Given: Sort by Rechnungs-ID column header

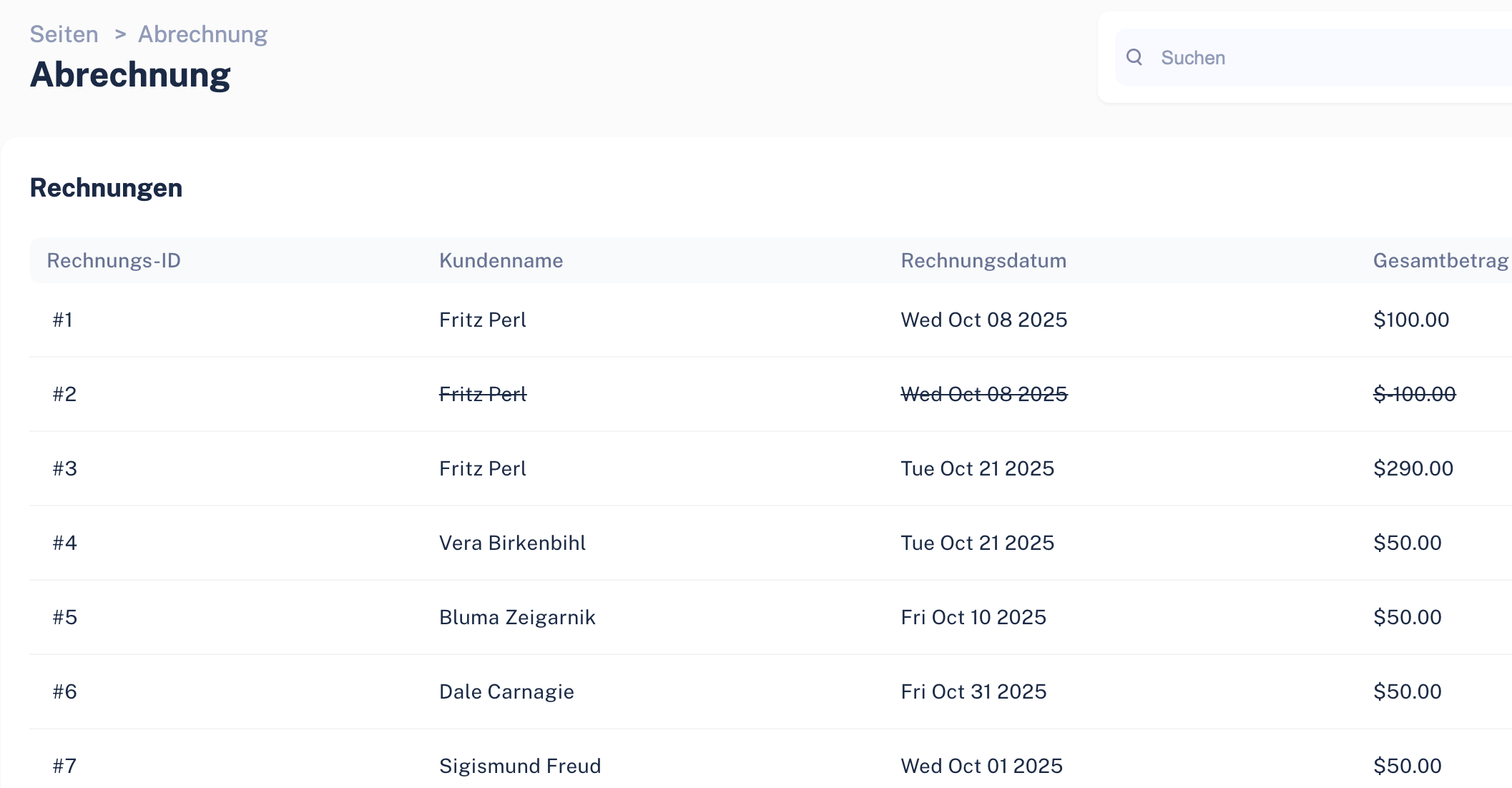Looking at the screenshot, I should pyautogui.click(x=114, y=260).
